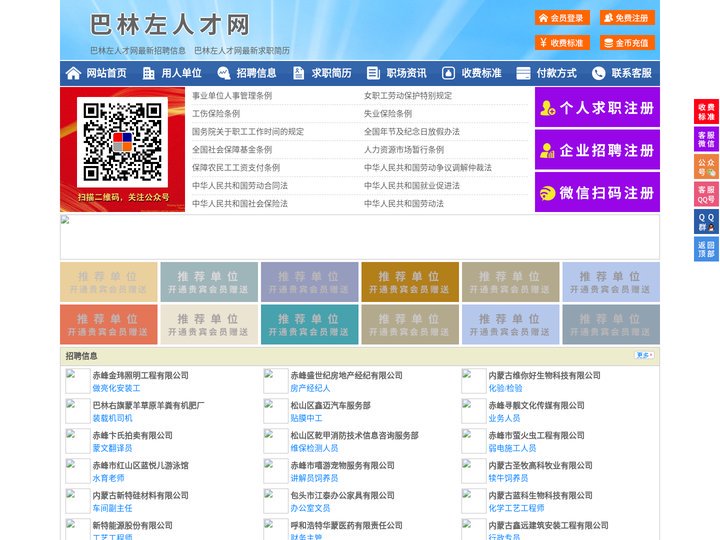Open the 做亮化安装工 job link
Screen dimensions: 720x540
[x=117, y=388]
